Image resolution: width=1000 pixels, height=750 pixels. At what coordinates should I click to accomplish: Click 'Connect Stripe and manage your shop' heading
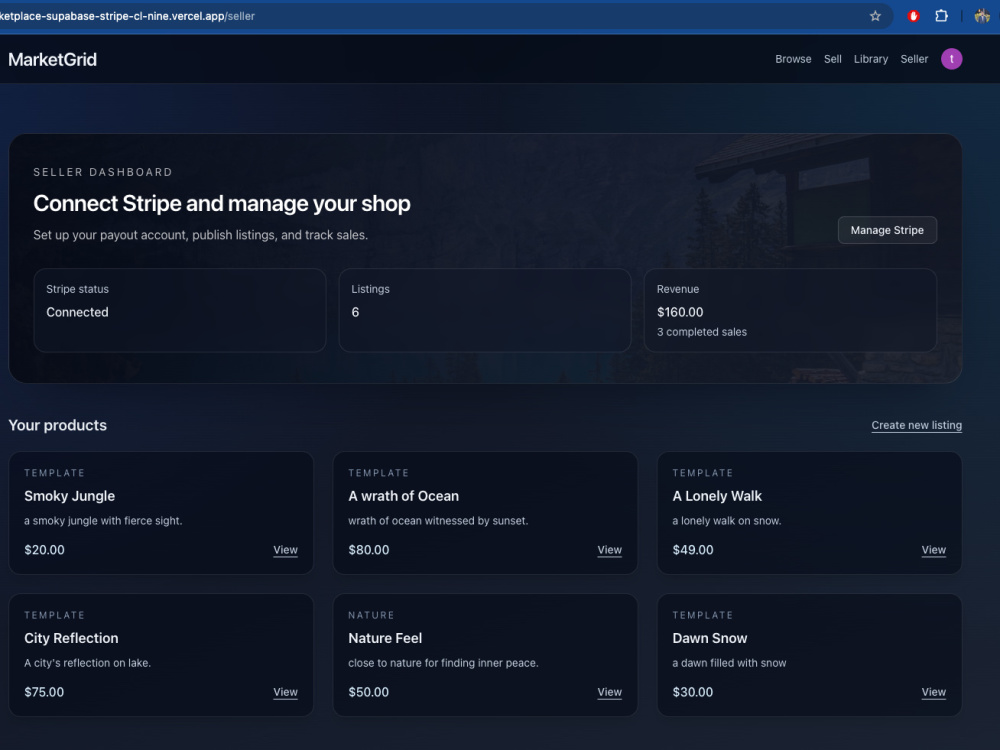222,203
